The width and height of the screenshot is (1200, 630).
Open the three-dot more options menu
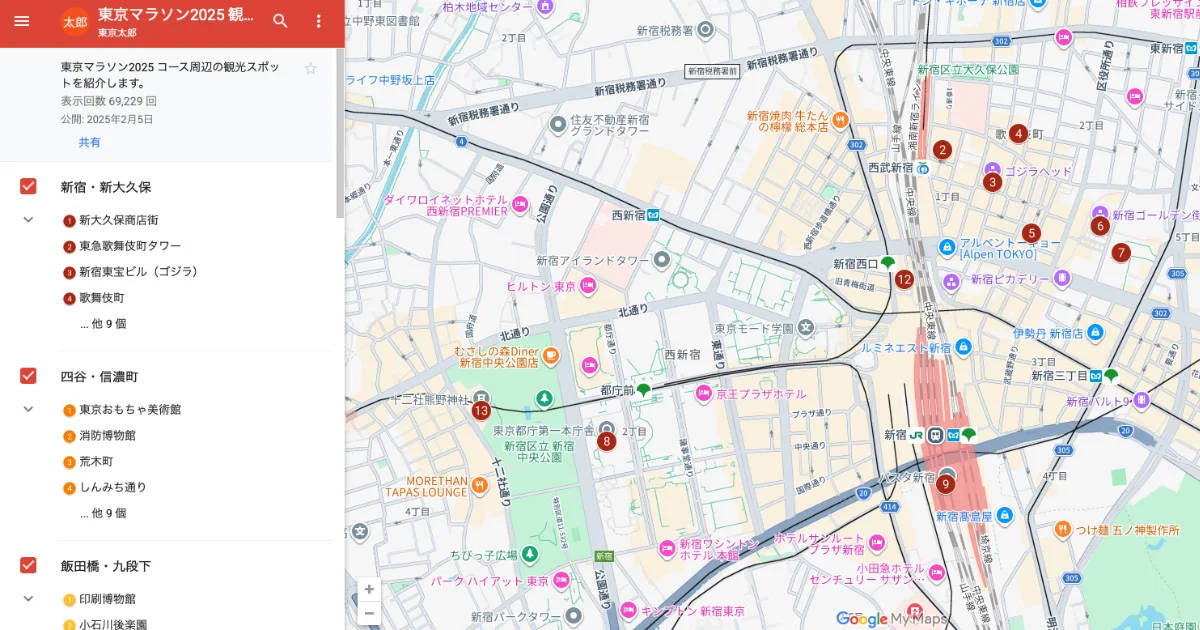319,21
